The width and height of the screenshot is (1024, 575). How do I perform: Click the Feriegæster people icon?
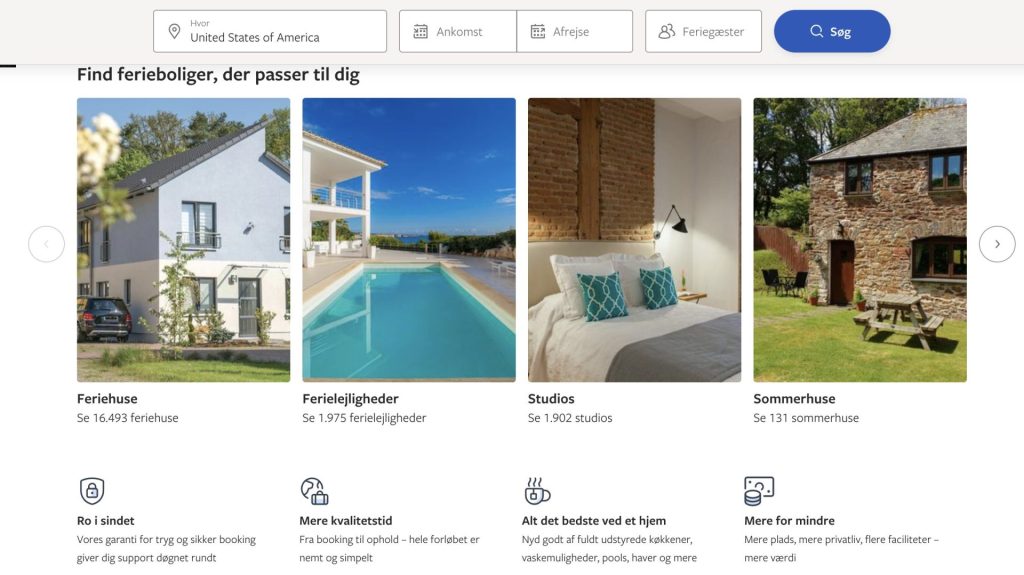coord(666,31)
